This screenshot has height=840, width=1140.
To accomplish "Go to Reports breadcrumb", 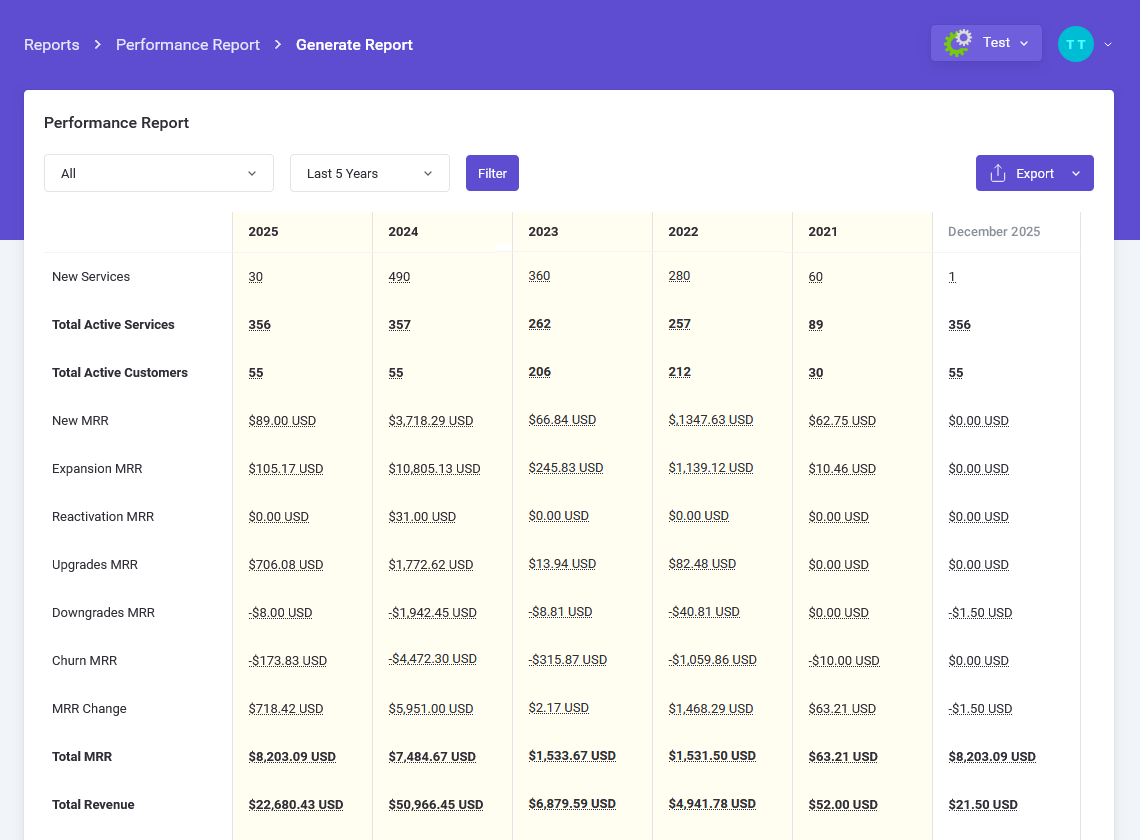I will pyautogui.click(x=52, y=45).
